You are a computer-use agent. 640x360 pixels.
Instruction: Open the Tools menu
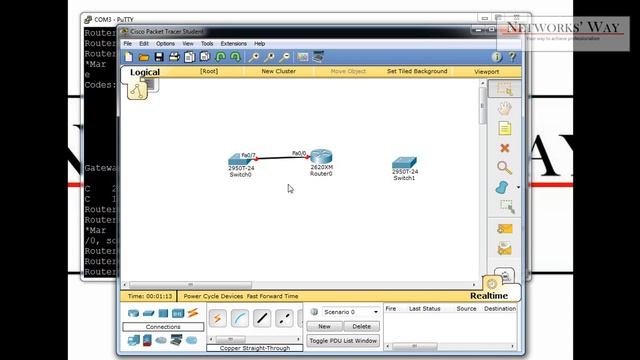click(207, 44)
